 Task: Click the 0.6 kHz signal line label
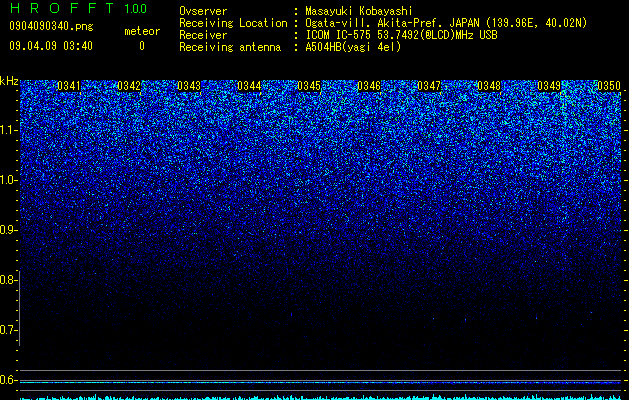click(x=8, y=380)
